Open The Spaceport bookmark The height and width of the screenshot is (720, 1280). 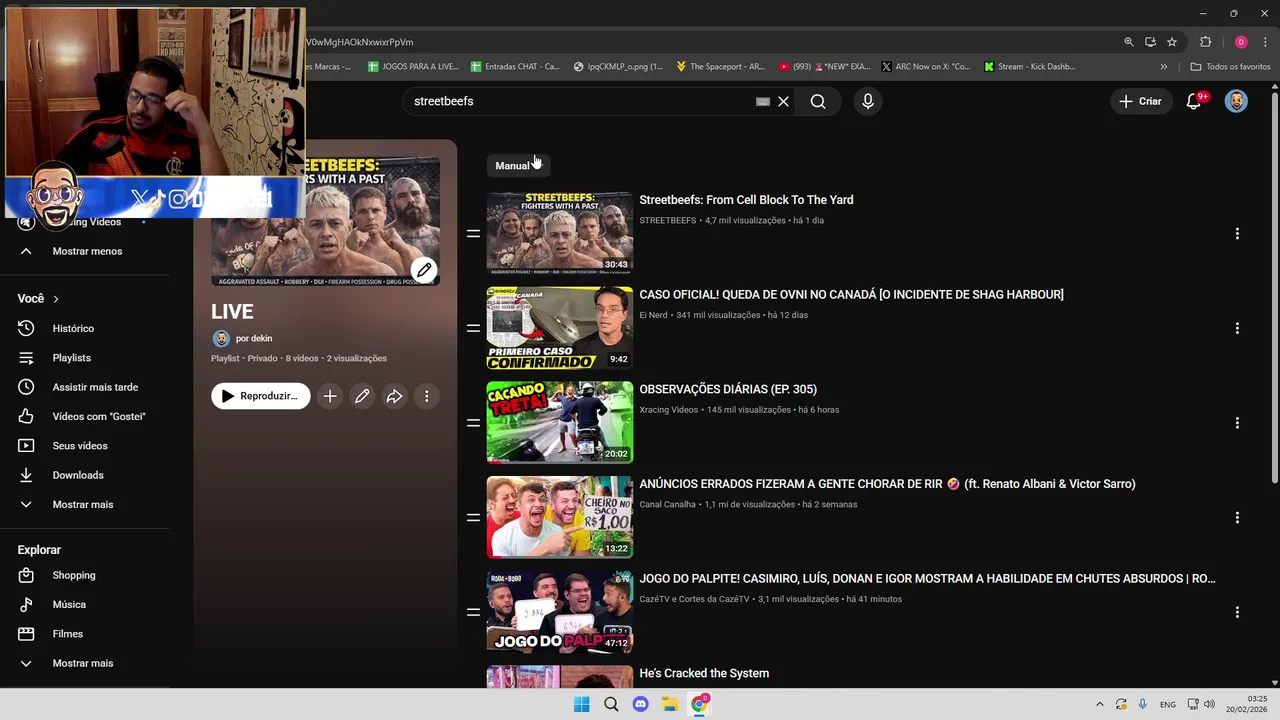(x=720, y=67)
